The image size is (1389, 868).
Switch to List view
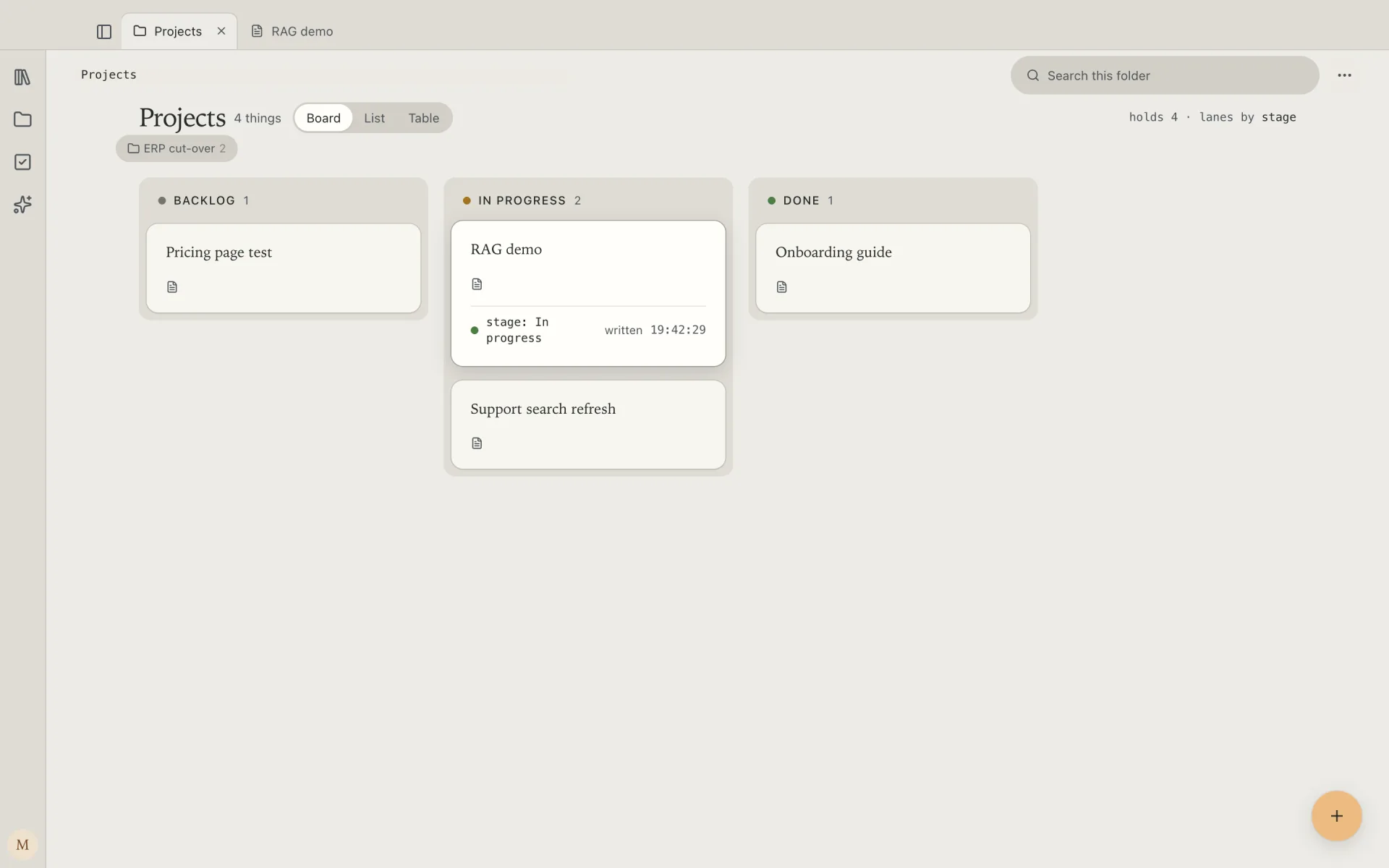click(x=374, y=118)
